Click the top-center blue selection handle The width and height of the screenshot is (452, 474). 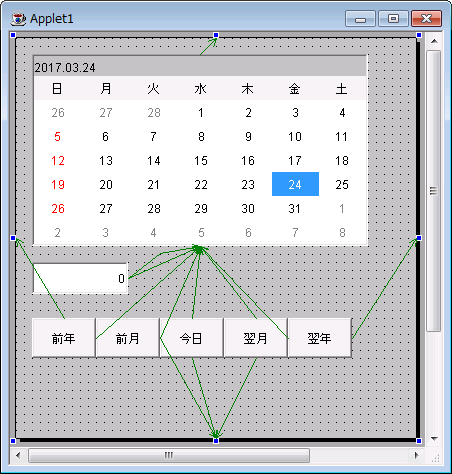[x=216, y=35]
